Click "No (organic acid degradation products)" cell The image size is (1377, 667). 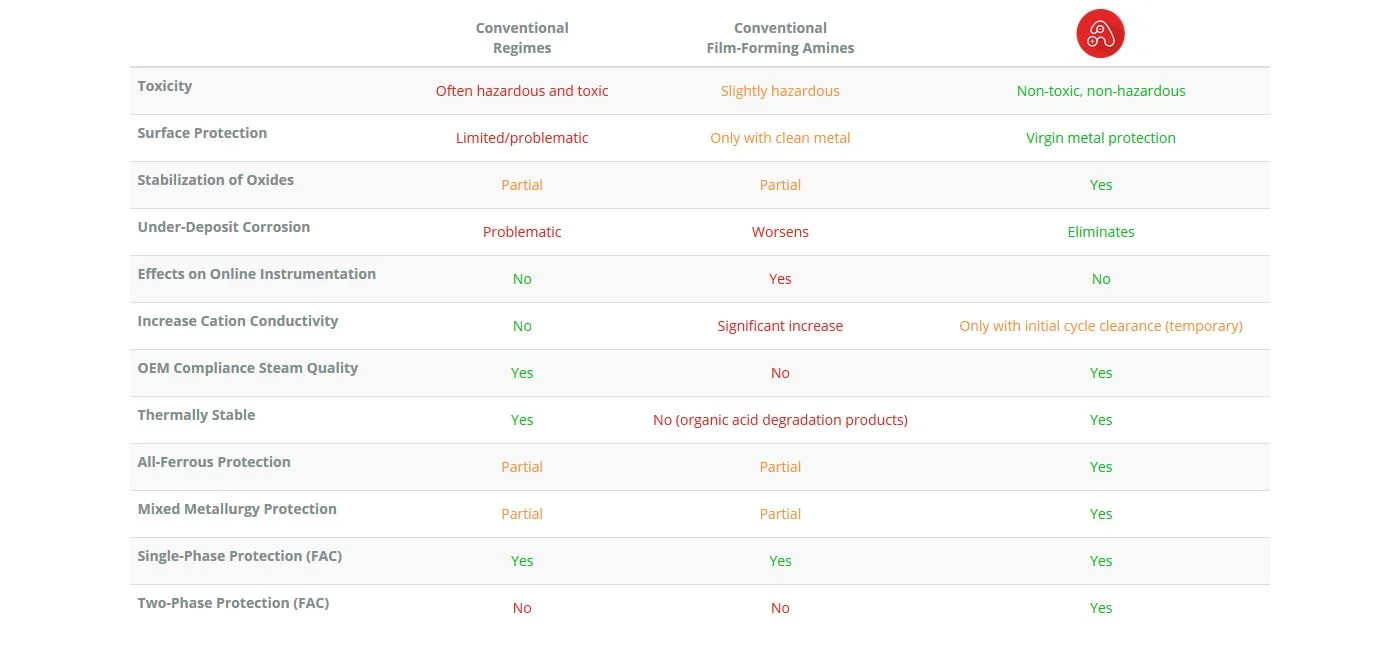click(x=780, y=420)
